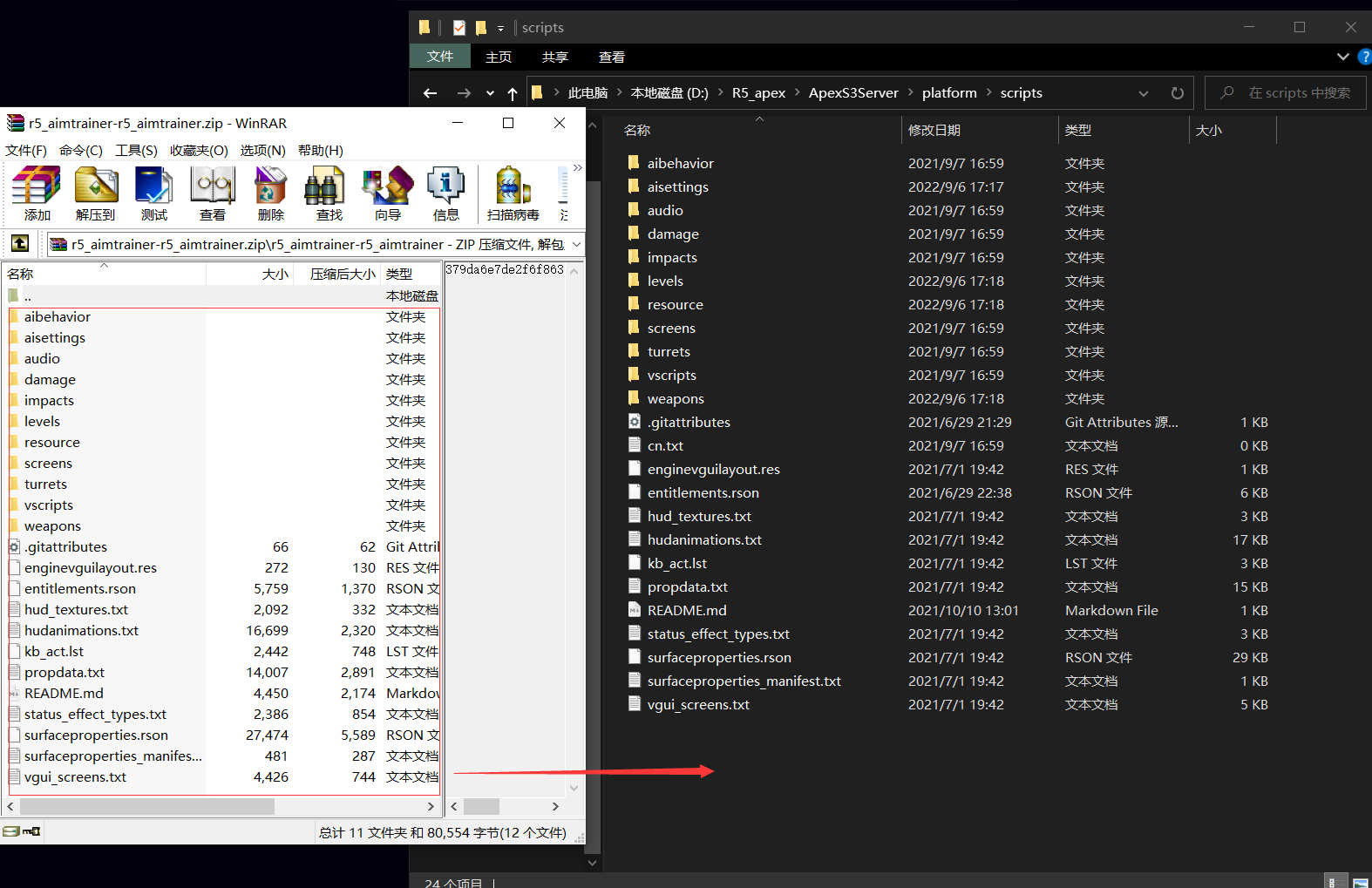Click Explorer nav pane scroll down arrow
This screenshot has height=888, width=1372.
593,863
